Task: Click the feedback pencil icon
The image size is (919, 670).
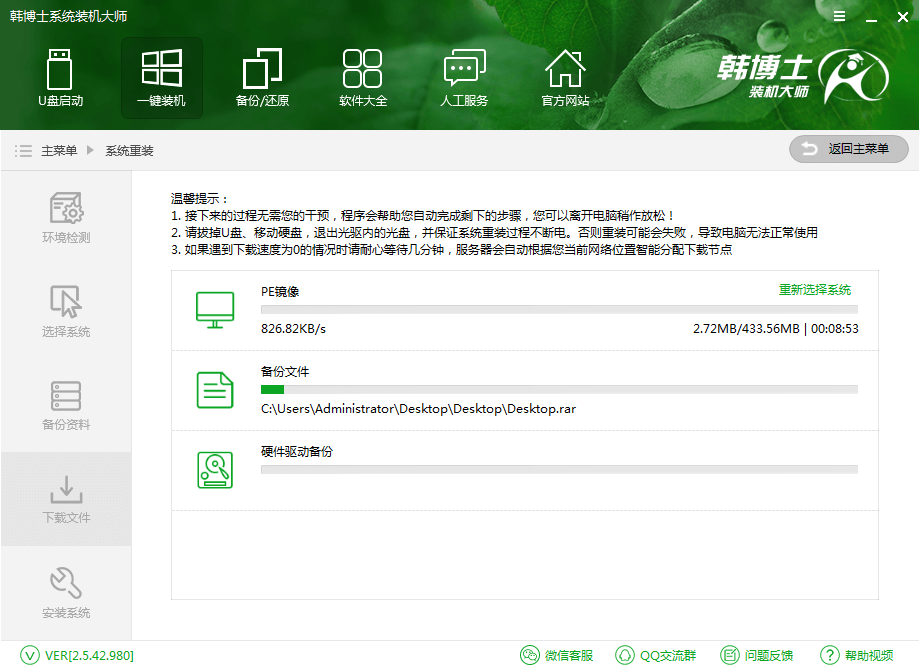Action: click(x=730, y=655)
